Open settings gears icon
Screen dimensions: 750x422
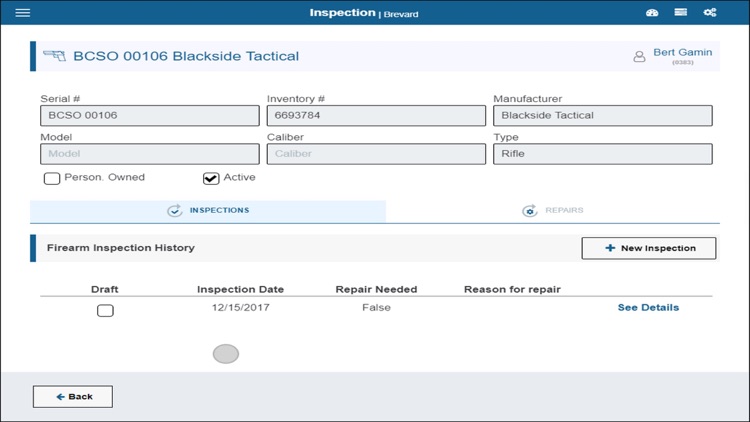[x=710, y=13]
